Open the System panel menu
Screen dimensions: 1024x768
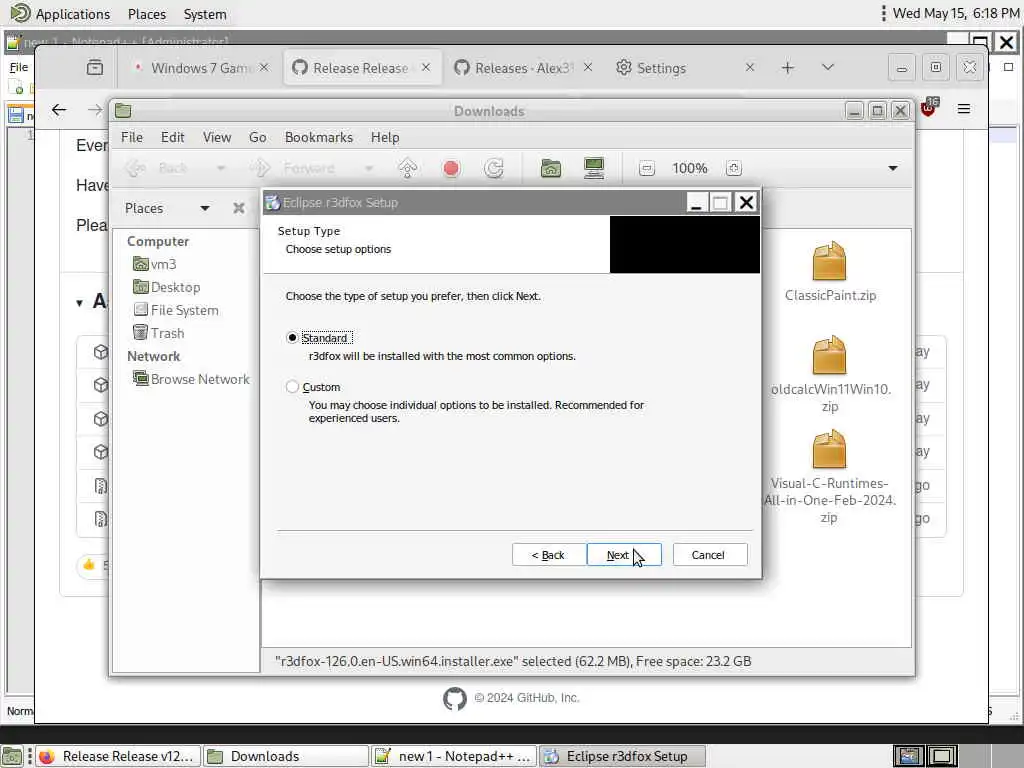point(205,14)
